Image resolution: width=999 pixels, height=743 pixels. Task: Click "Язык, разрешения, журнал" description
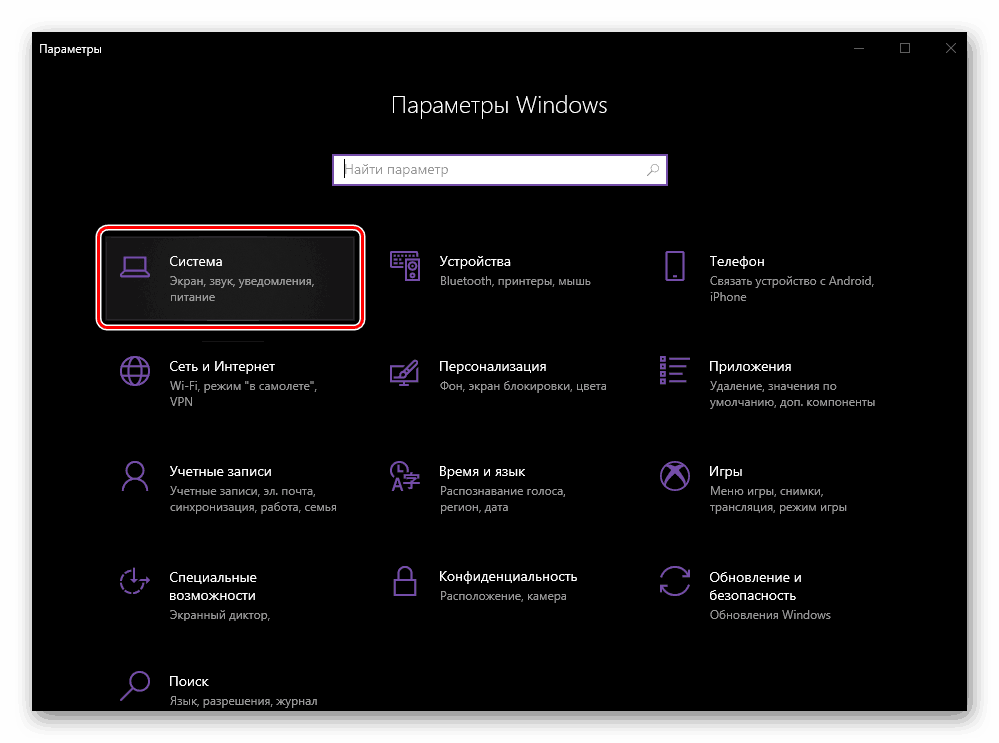(x=243, y=701)
